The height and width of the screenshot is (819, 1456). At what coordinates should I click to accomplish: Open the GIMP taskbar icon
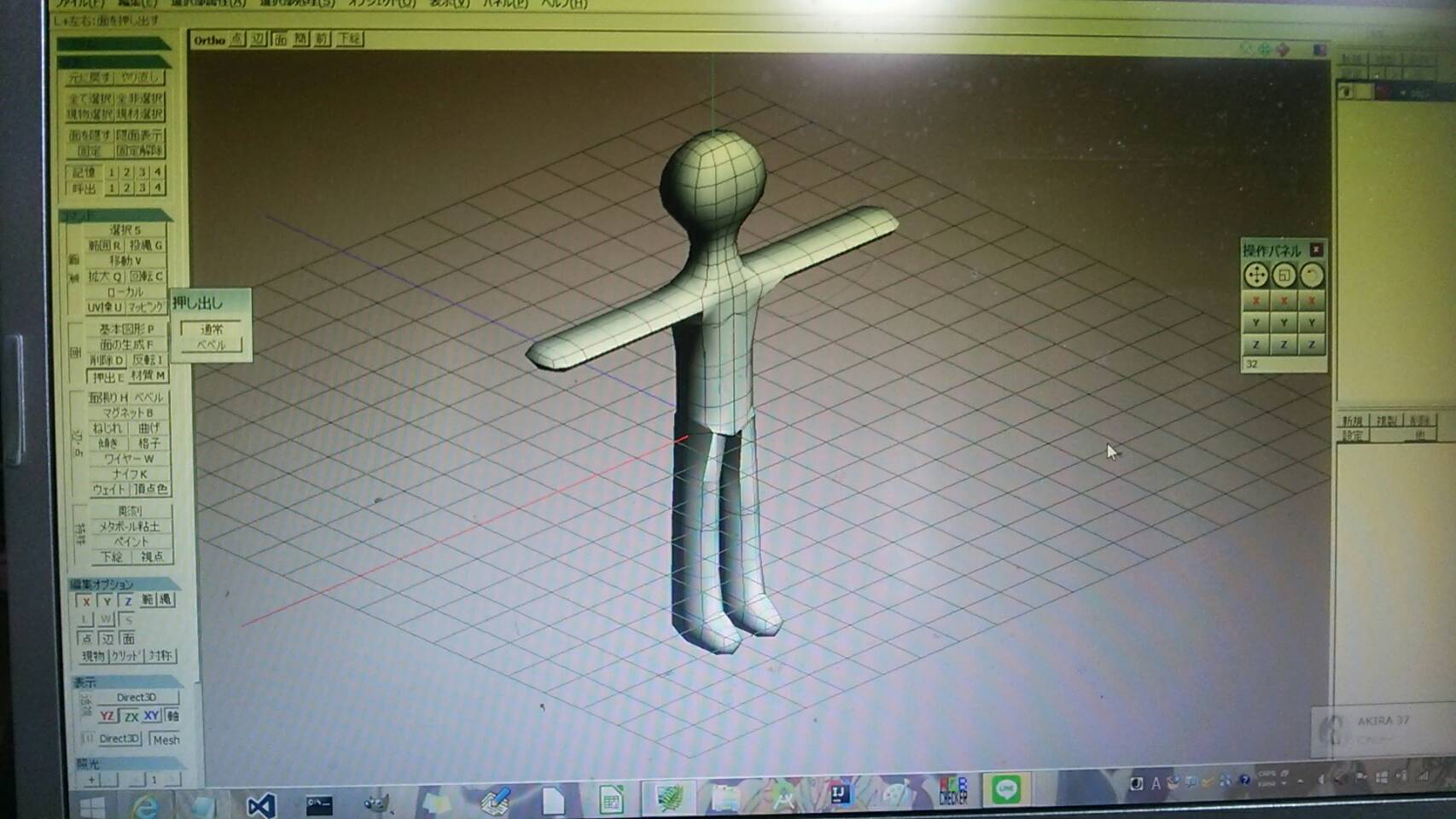(x=376, y=804)
